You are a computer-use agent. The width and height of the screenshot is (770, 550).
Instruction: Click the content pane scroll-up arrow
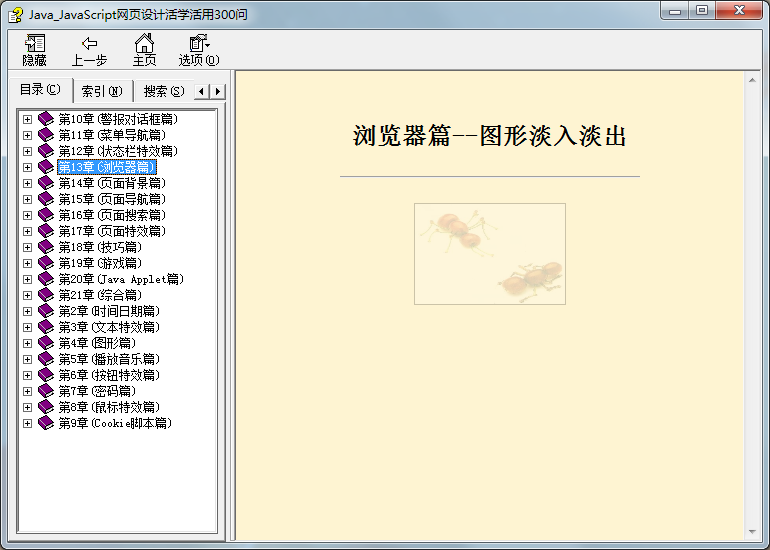pyautogui.click(x=752, y=80)
